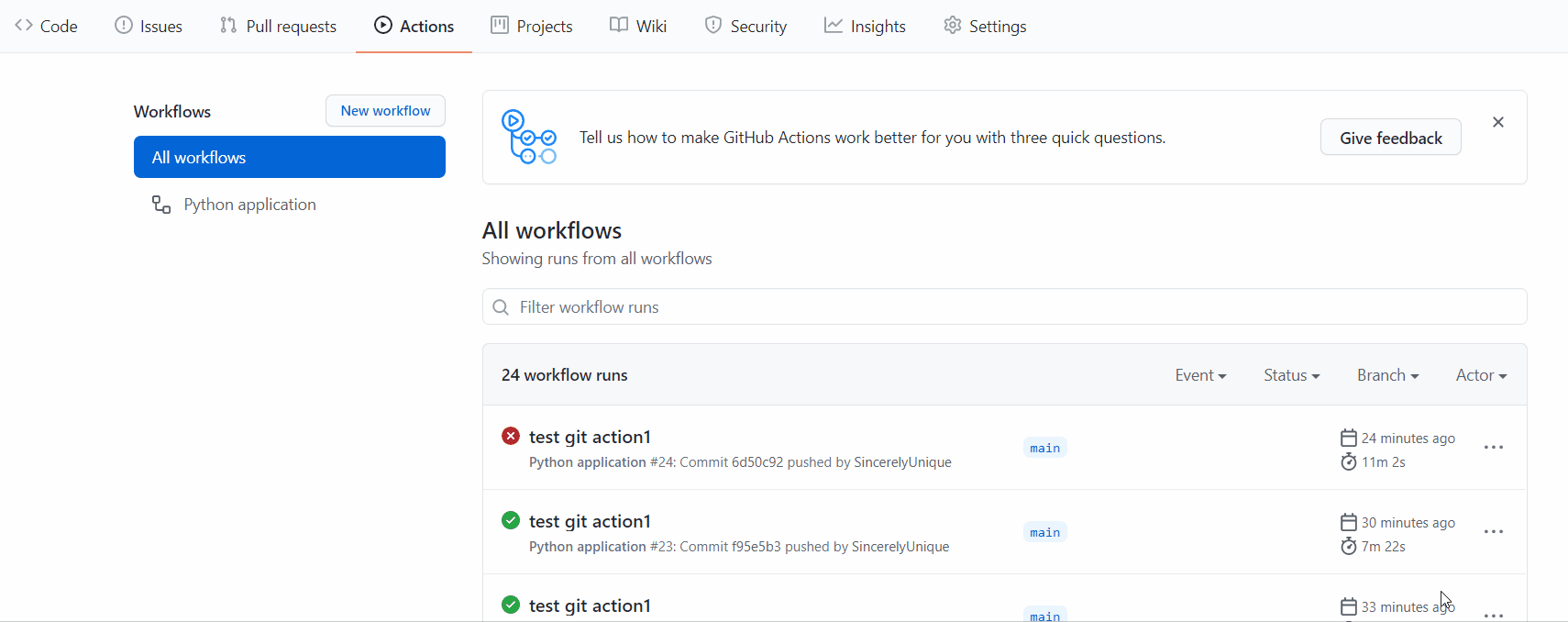This screenshot has width=1568, height=622.
Task: Open the three-dot menu for run #24
Action: pos(1493,448)
